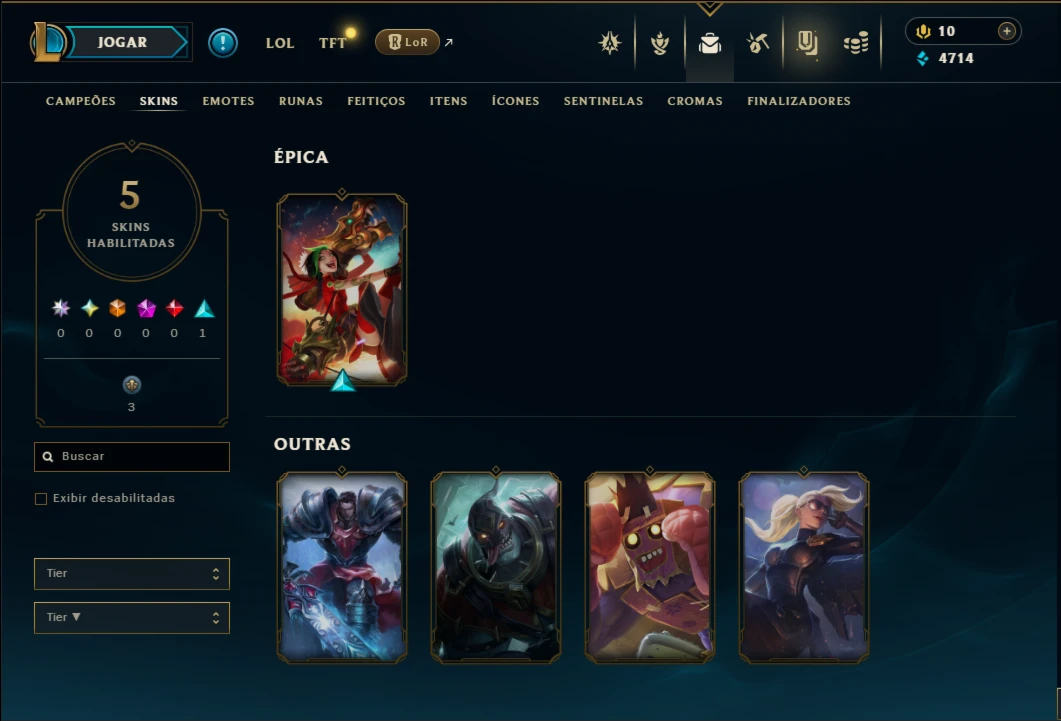Select the TFT game link
Screen dimensions: 1061x721
tap(332, 43)
